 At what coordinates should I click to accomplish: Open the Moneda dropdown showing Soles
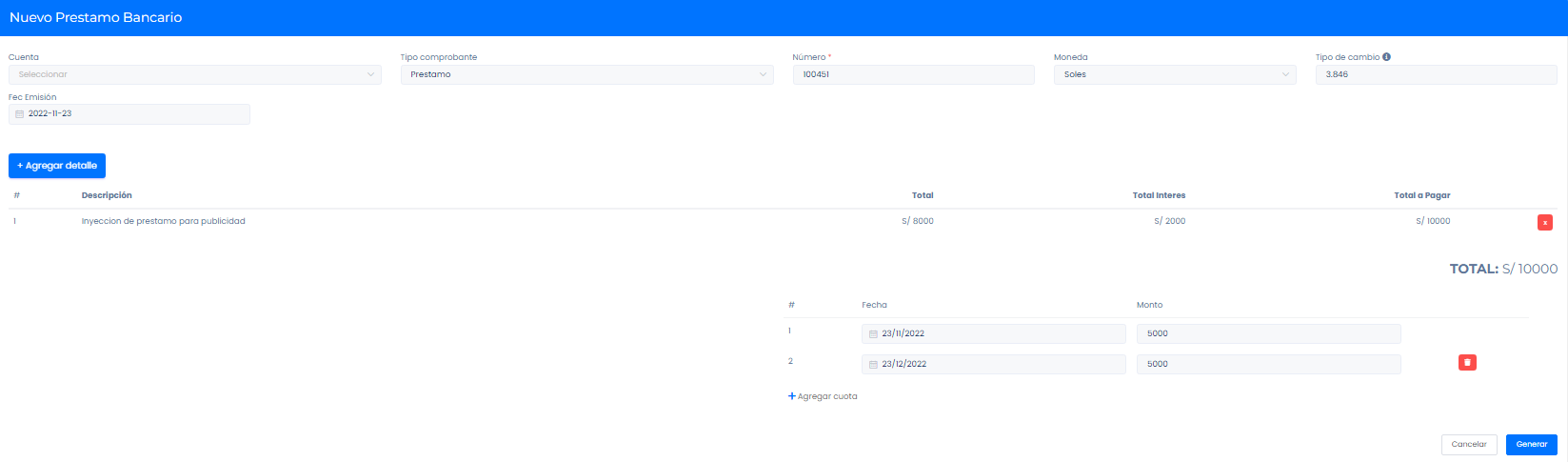(x=1174, y=74)
